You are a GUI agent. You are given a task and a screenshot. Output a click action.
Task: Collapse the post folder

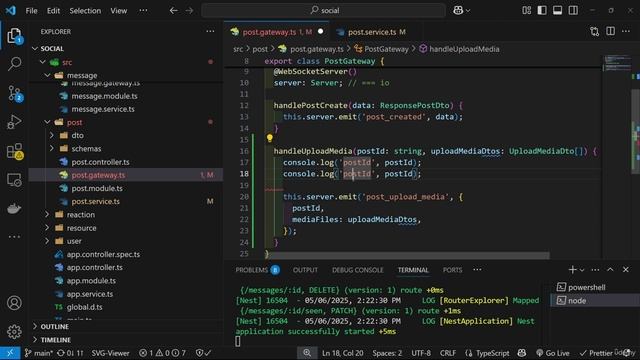(x=47, y=122)
